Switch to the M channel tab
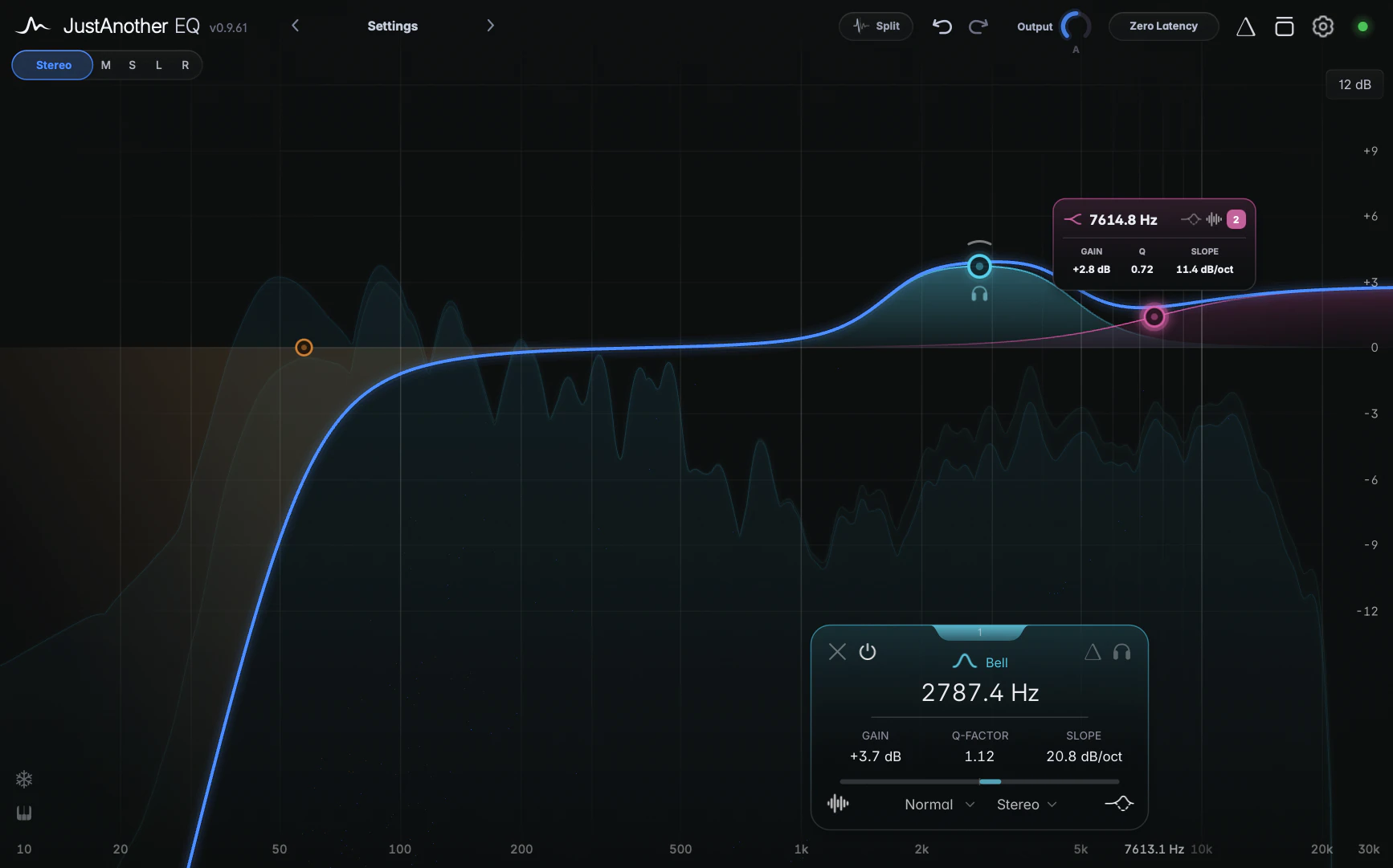The image size is (1393, 868). (x=106, y=65)
